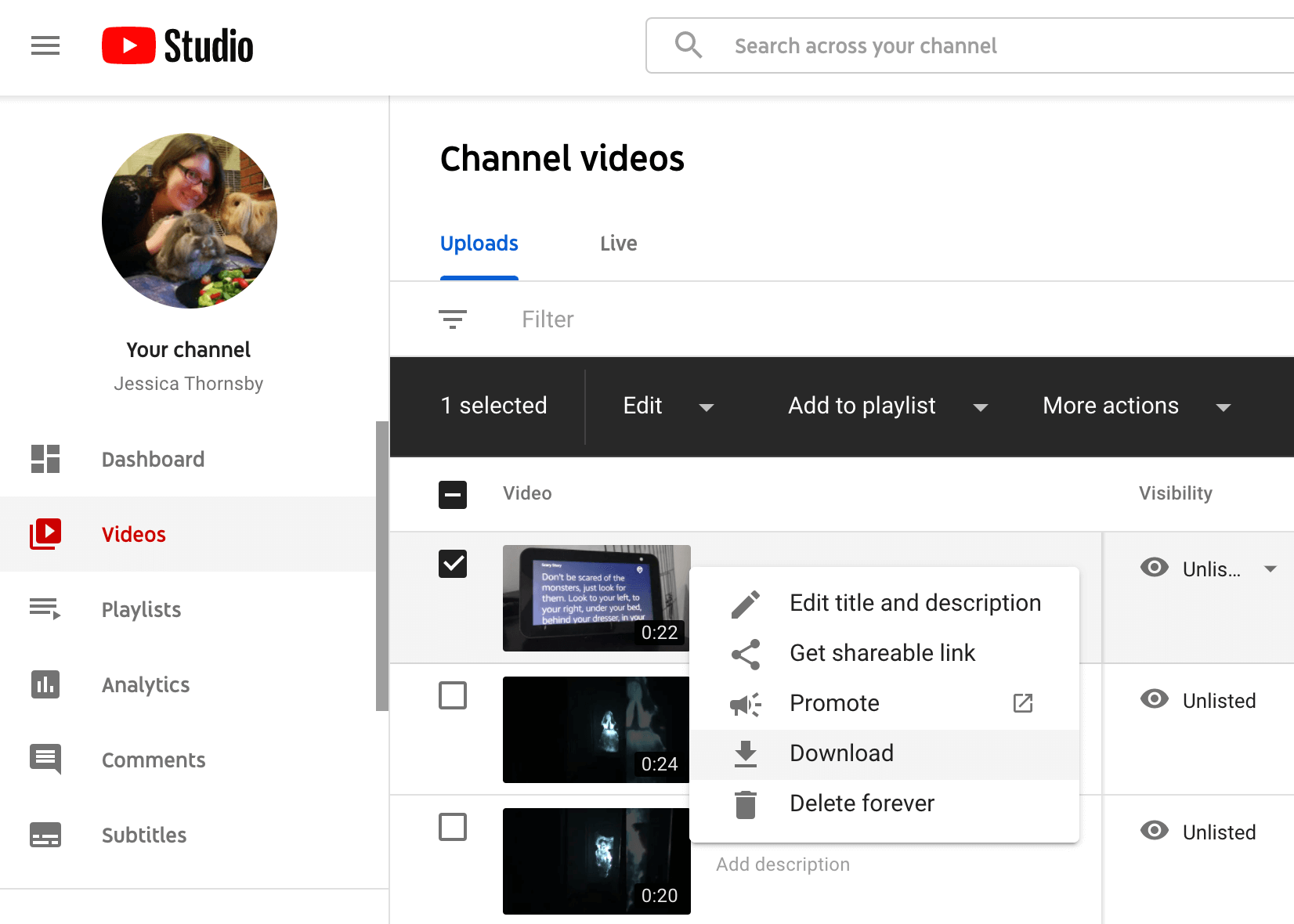The width and height of the screenshot is (1294, 924).
Task: Open the Dashboard section
Action: point(153,459)
